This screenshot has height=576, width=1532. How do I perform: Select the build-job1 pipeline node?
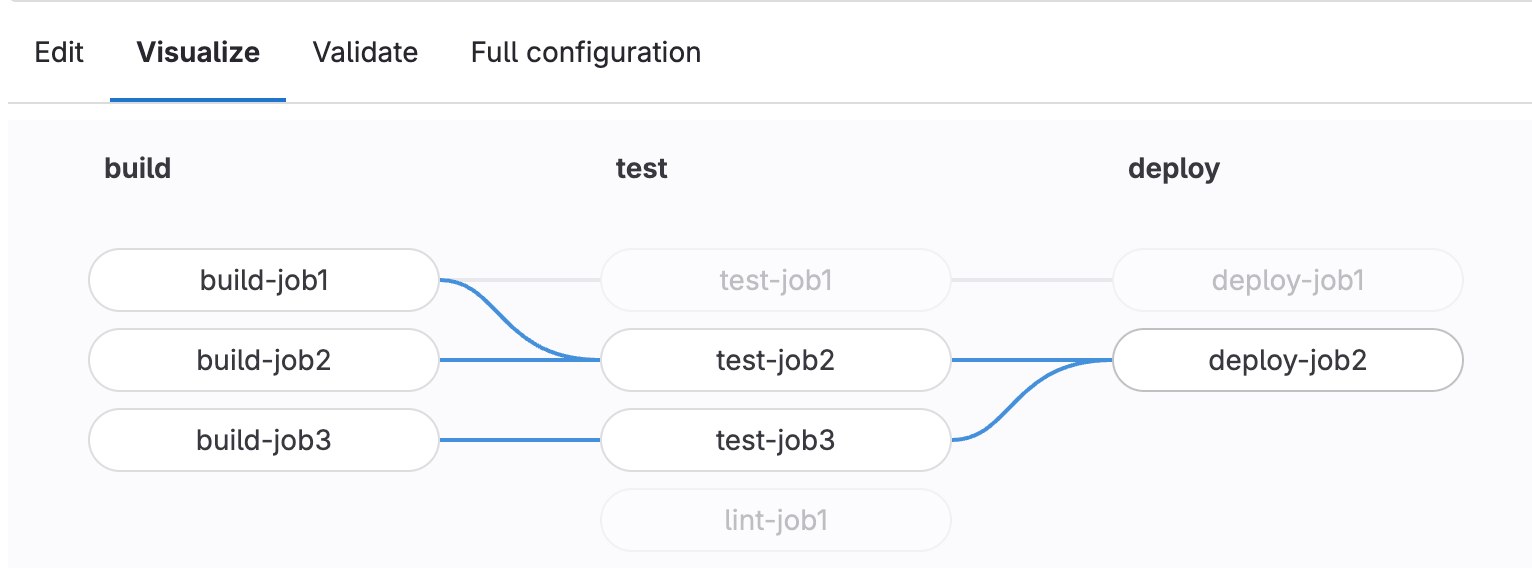pos(263,280)
